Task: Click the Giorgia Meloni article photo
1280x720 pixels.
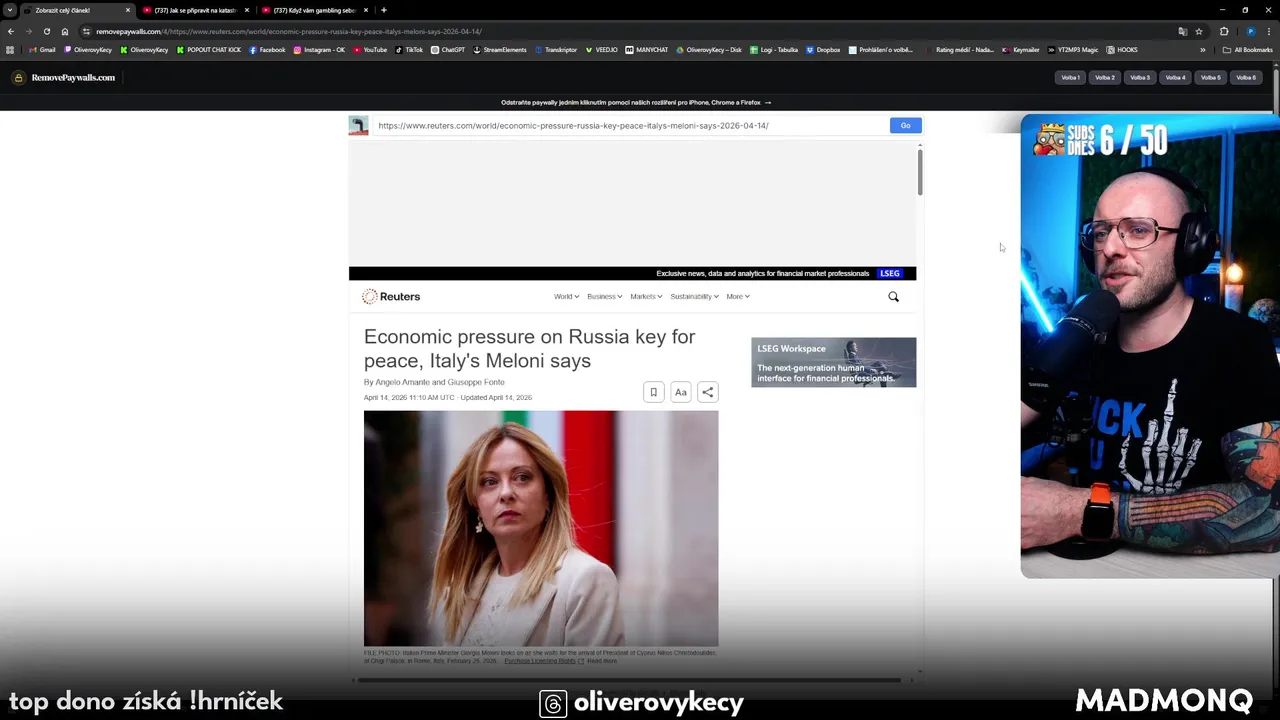Action: (x=541, y=528)
